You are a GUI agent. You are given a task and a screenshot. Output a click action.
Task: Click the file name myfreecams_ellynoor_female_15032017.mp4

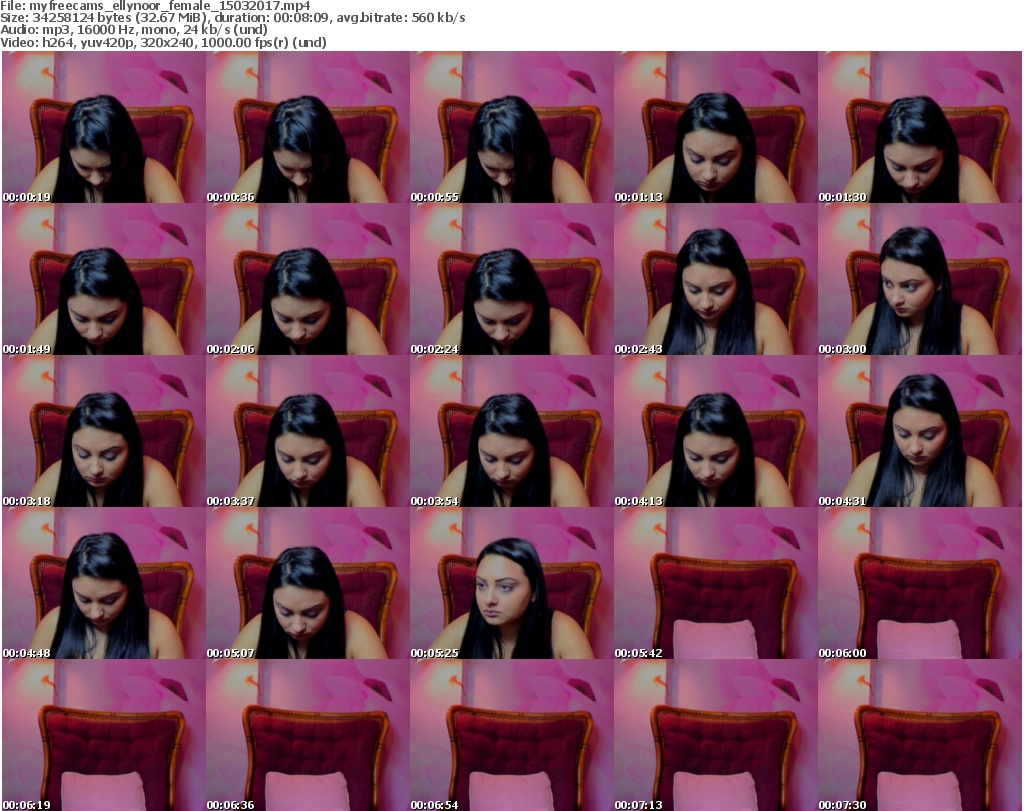point(170,6)
